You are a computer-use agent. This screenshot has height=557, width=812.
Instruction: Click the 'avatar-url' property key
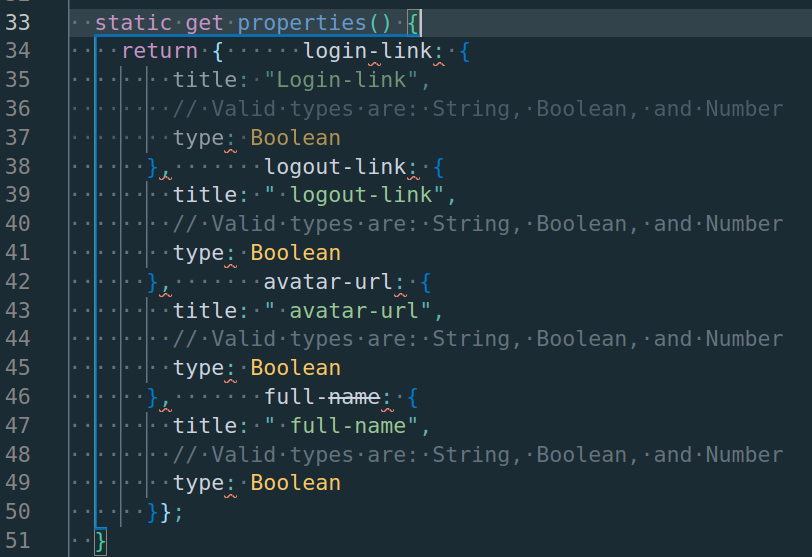pyautogui.click(x=328, y=282)
